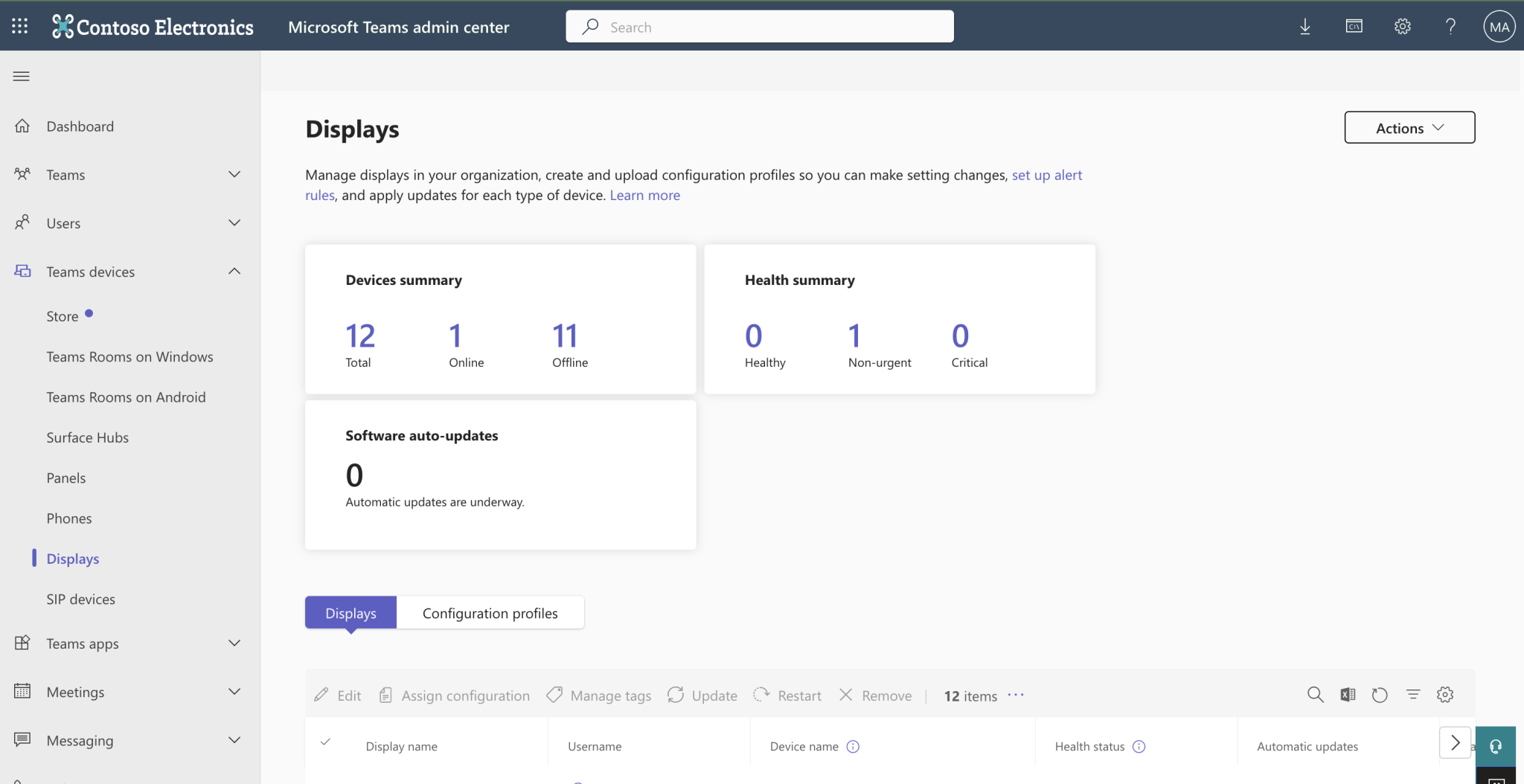The image size is (1524, 784).
Task: Export the displays list to Excel
Action: (x=1347, y=694)
